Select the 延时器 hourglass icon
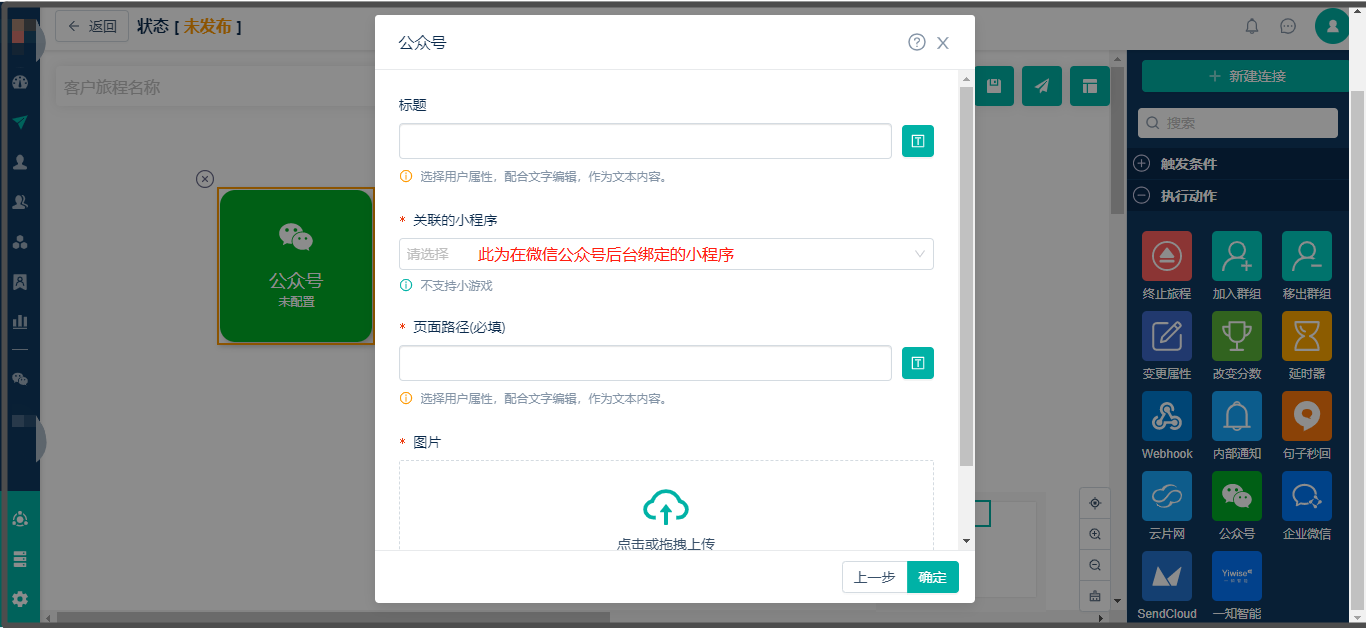 pos(1307,336)
